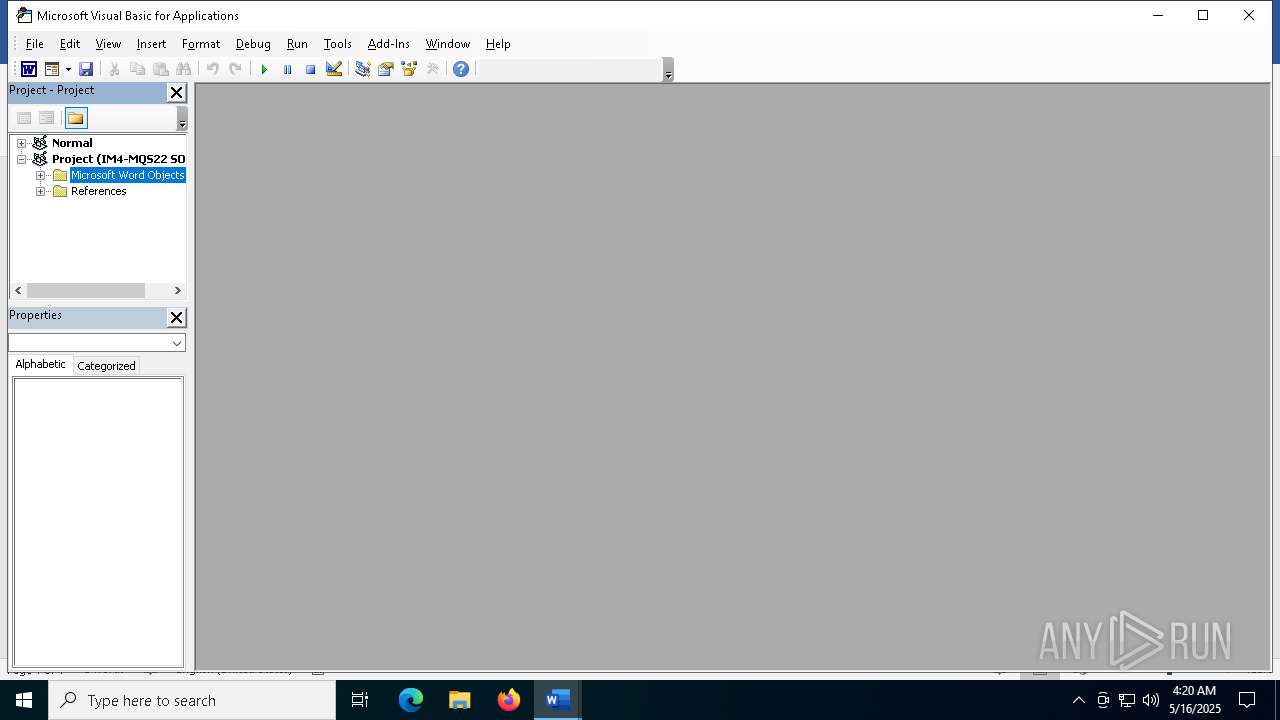
Task: Click the Windows Start button
Action: pyautogui.click(x=24, y=700)
